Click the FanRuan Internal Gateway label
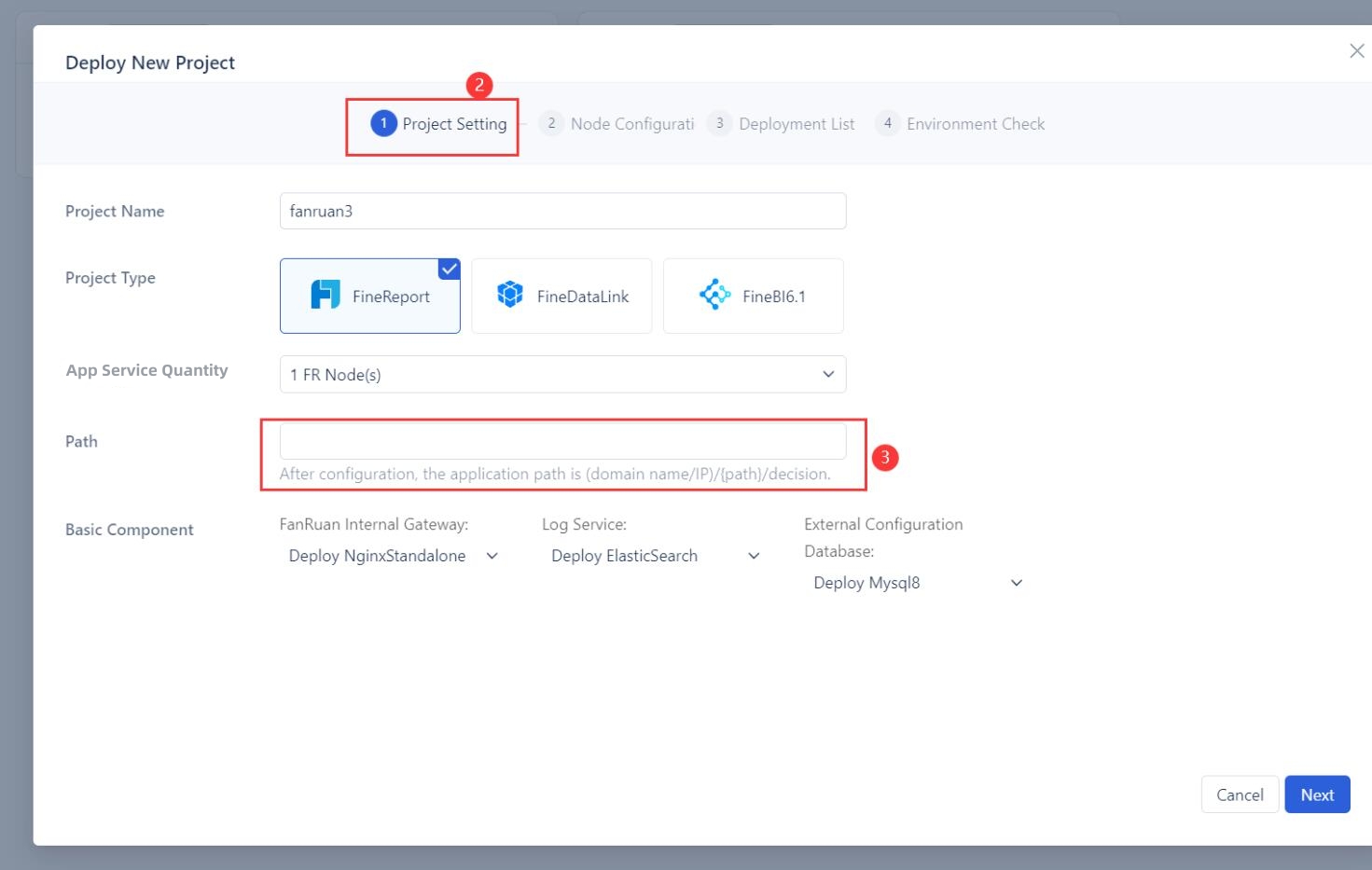 (x=374, y=524)
